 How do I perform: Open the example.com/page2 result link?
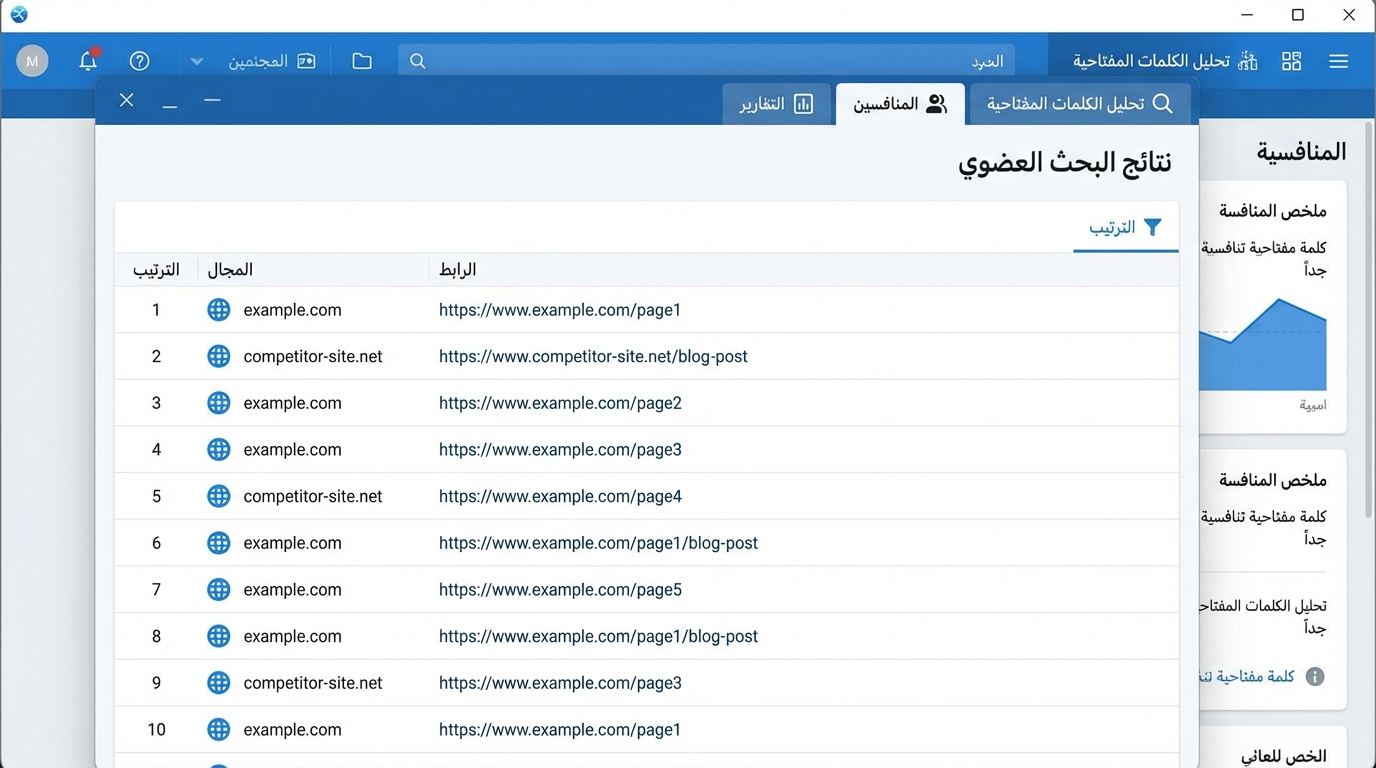click(560, 403)
